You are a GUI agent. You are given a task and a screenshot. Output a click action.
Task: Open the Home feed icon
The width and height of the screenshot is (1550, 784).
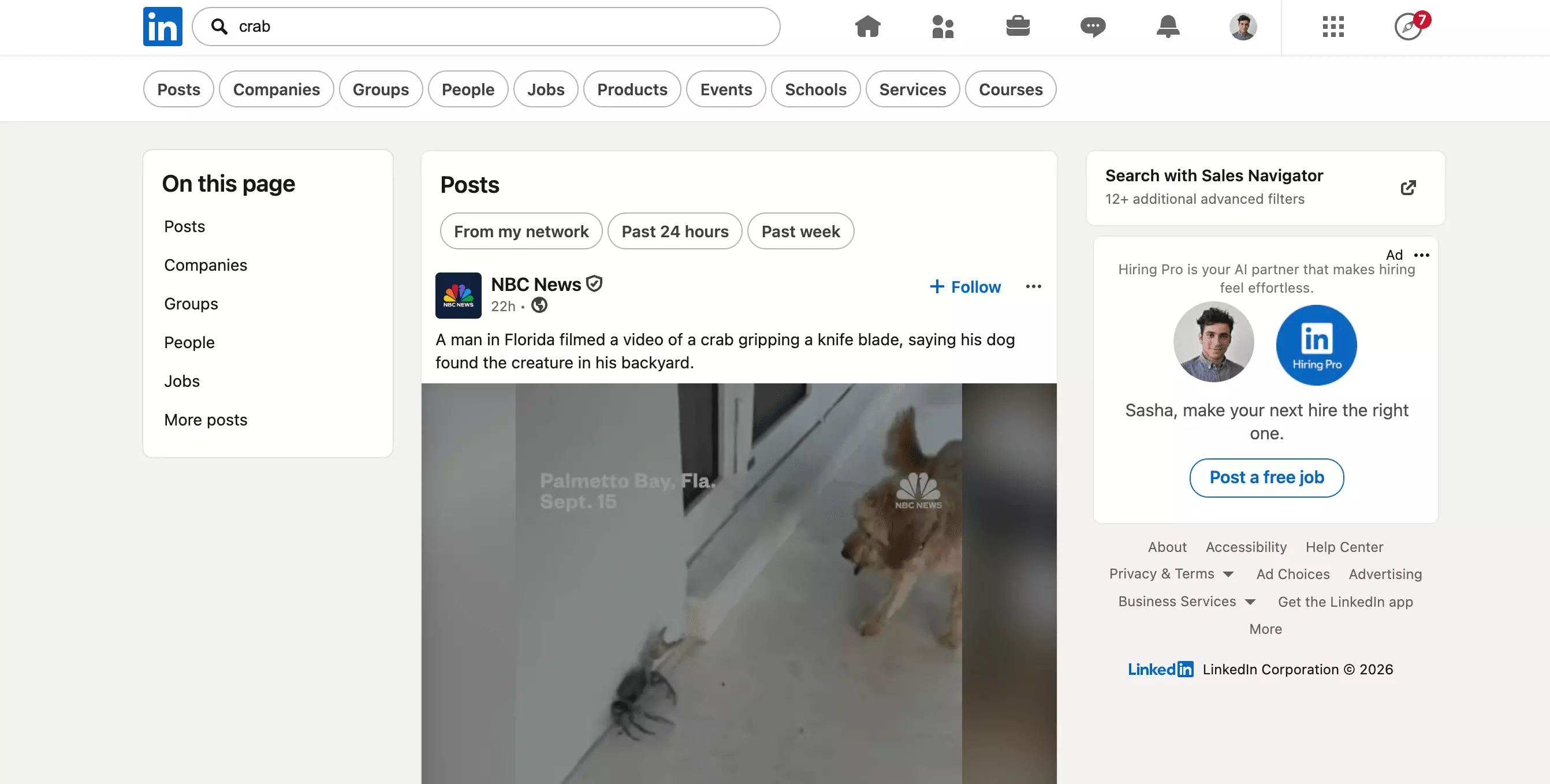click(867, 27)
